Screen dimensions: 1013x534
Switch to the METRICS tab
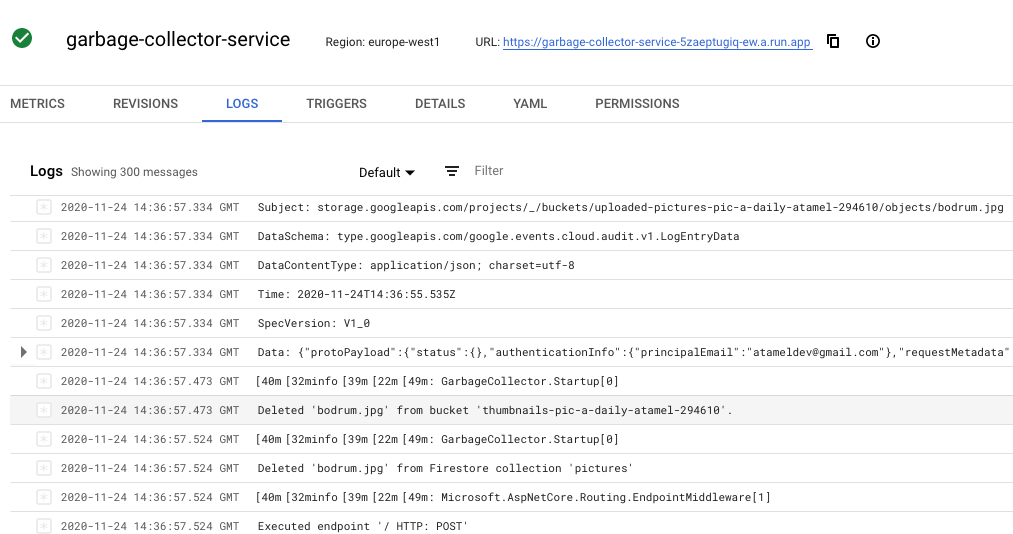37,104
